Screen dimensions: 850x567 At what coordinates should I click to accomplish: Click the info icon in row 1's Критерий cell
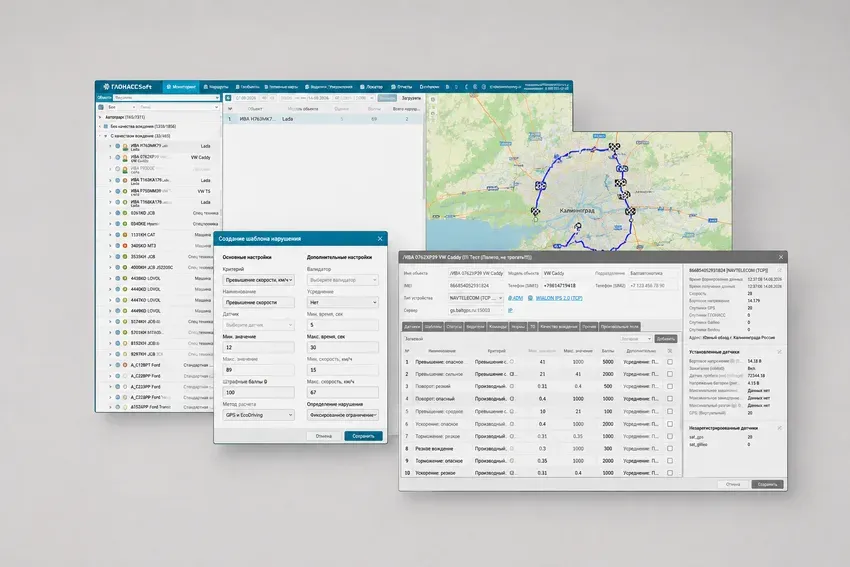point(512,362)
